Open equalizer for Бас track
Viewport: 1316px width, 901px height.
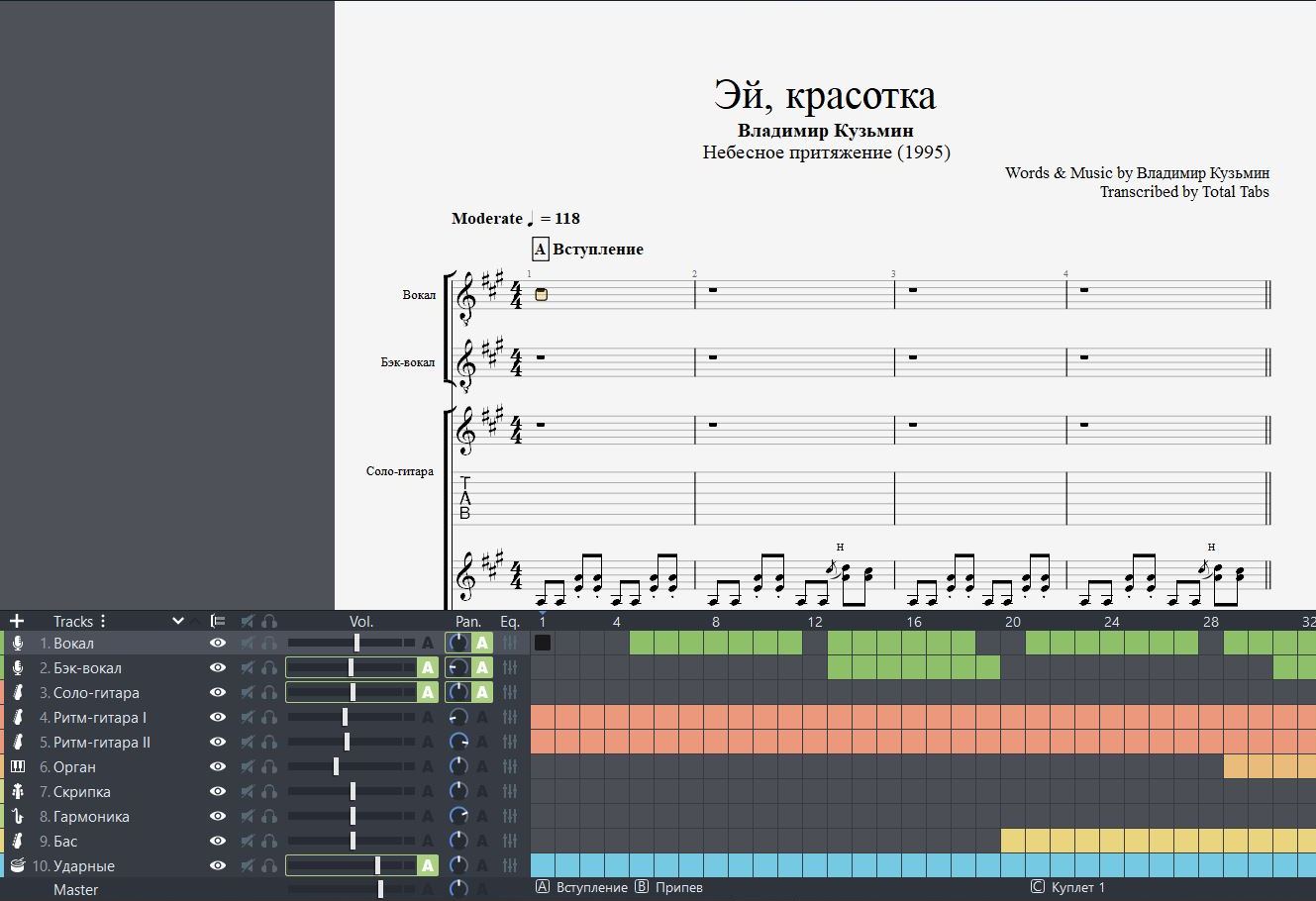pos(510,841)
